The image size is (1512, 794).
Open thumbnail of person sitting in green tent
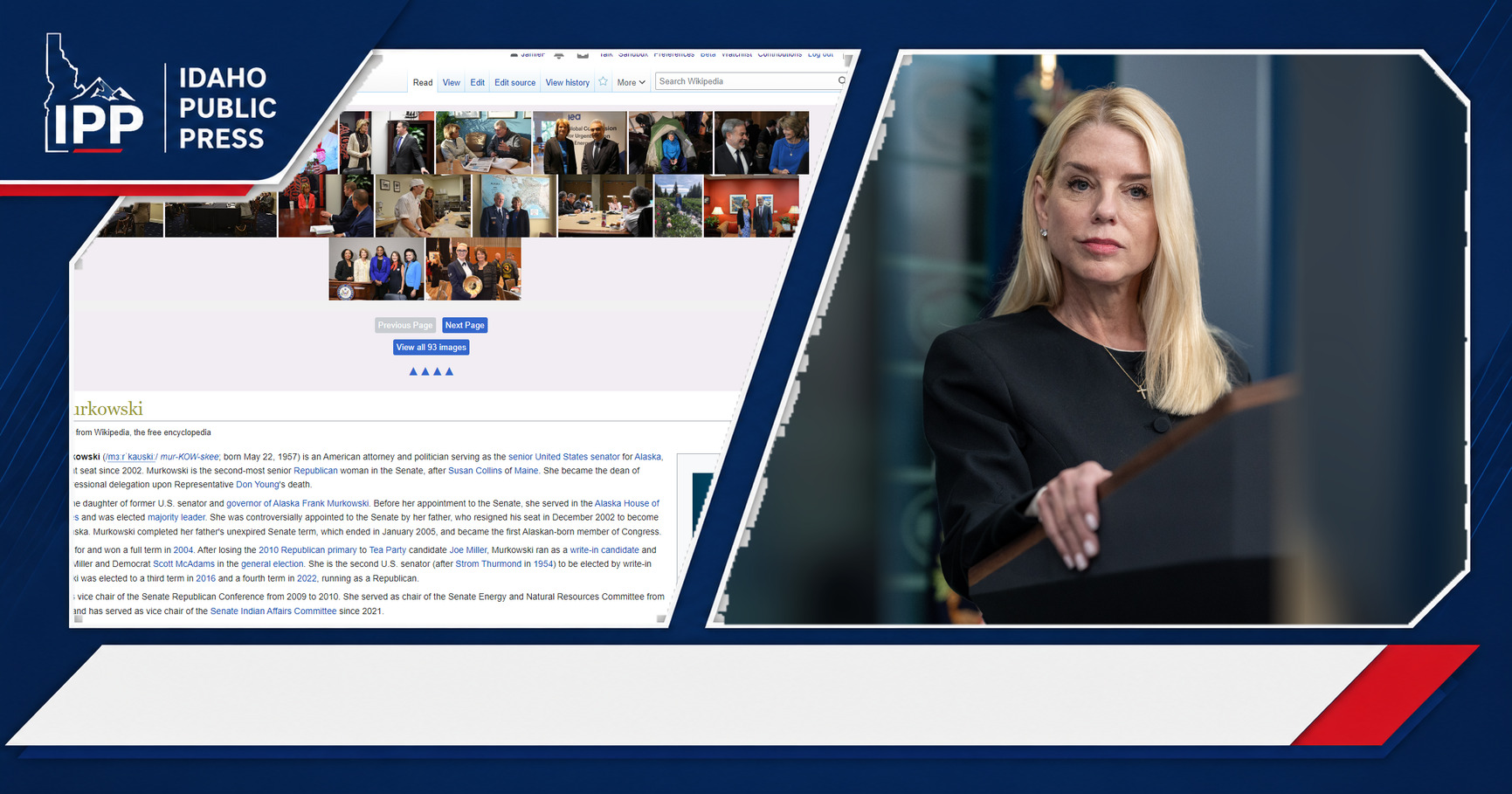(x=671, y=142)
